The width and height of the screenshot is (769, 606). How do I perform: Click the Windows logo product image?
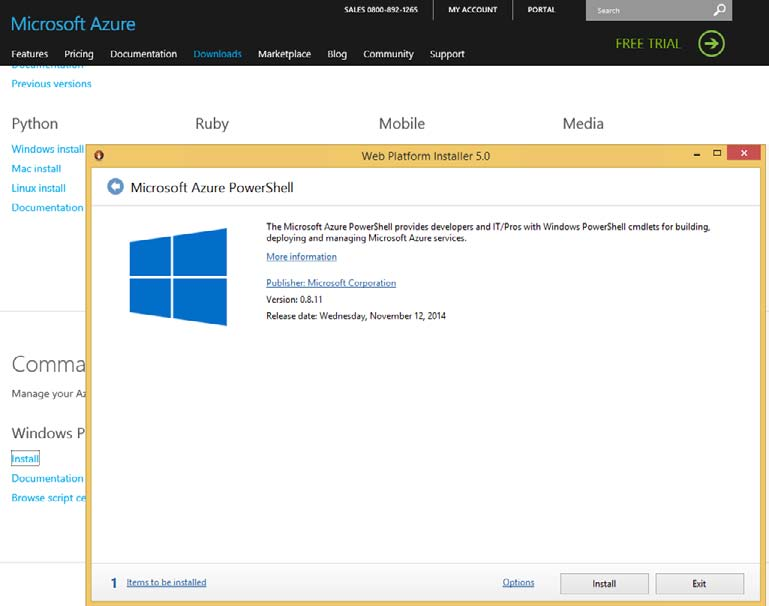pyautogui.click(x=178, y=276)
